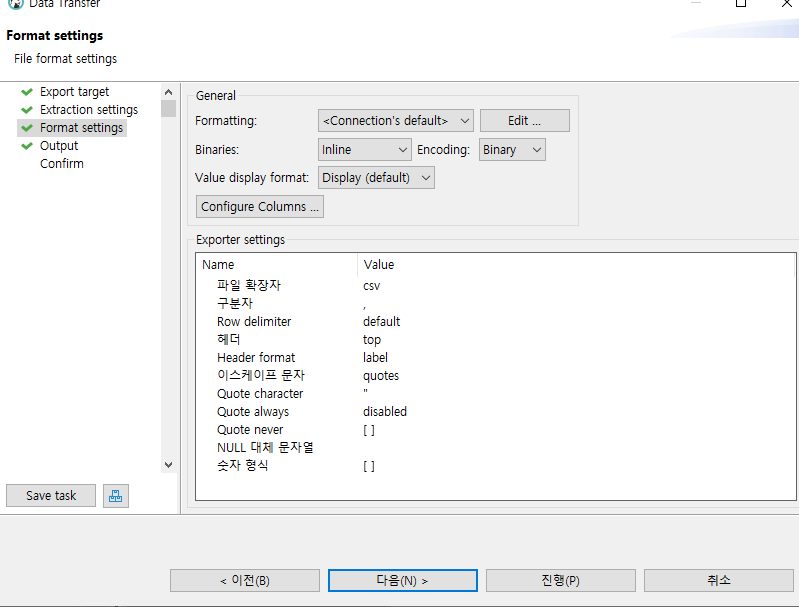Click the Edit ... formatting button

click(x=524, y=121)
